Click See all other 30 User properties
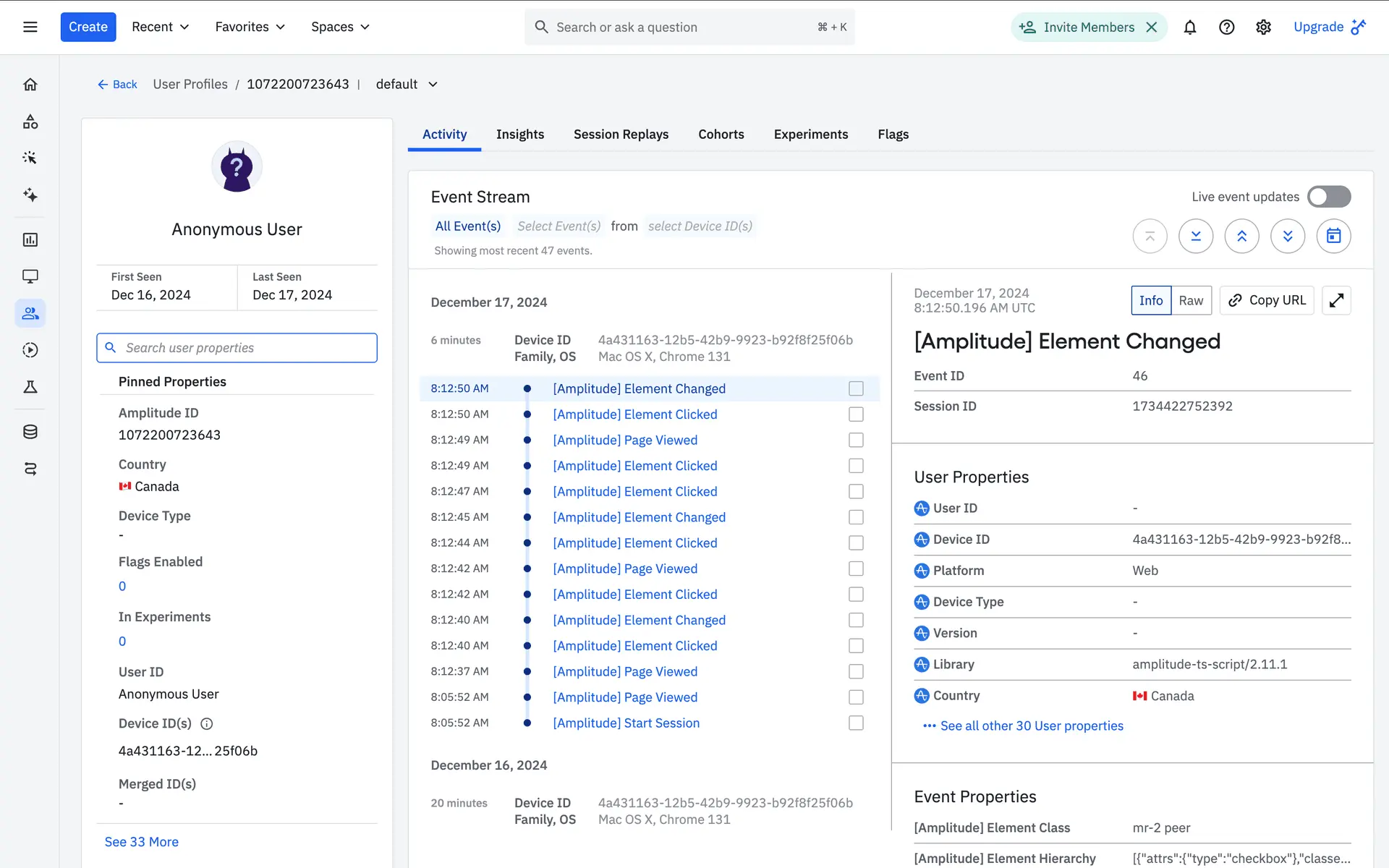Viewport: 1389px width, 868px height. (1031, 726)
